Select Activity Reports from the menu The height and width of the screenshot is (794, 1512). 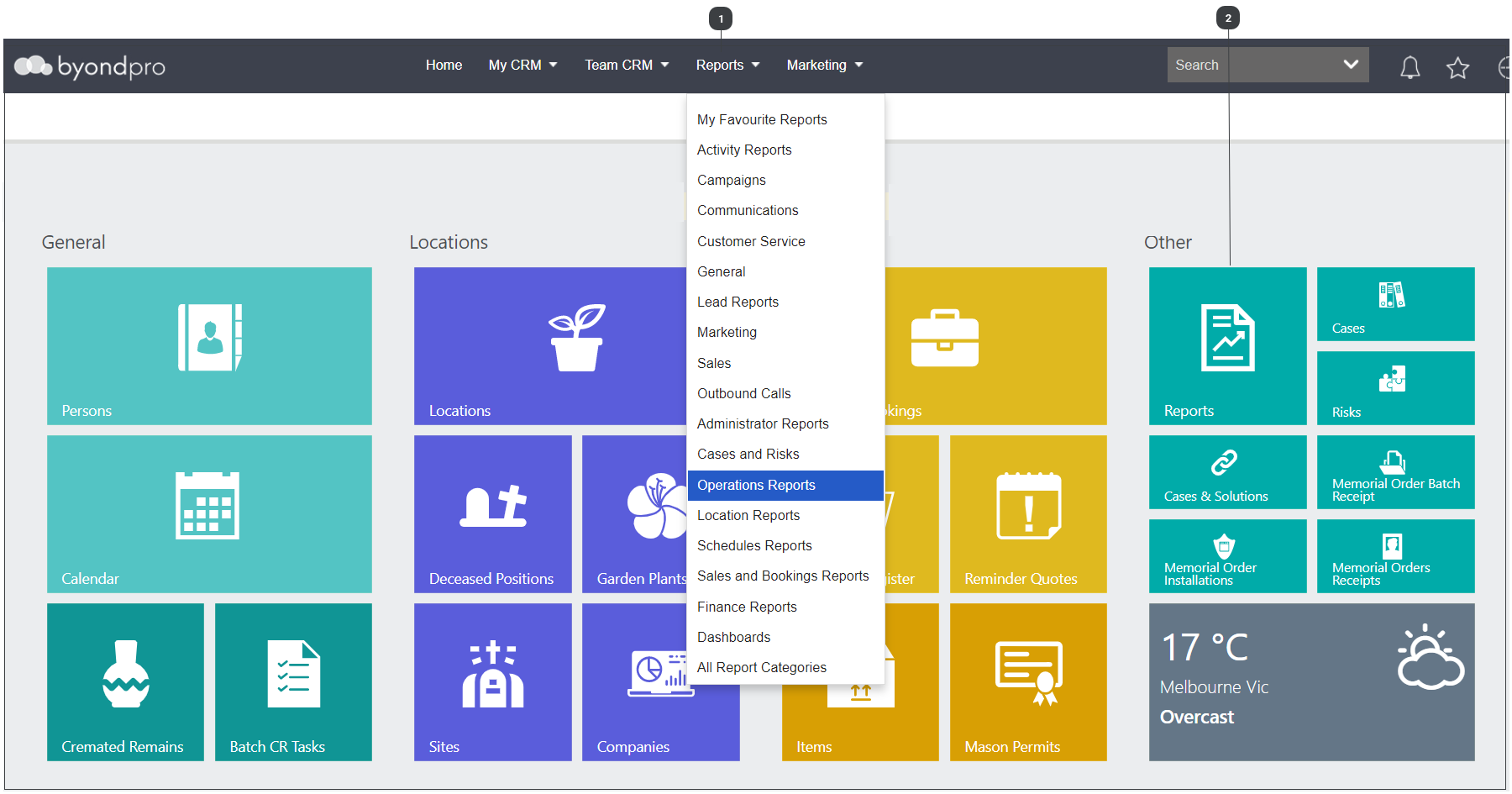[x=785, y=150]
